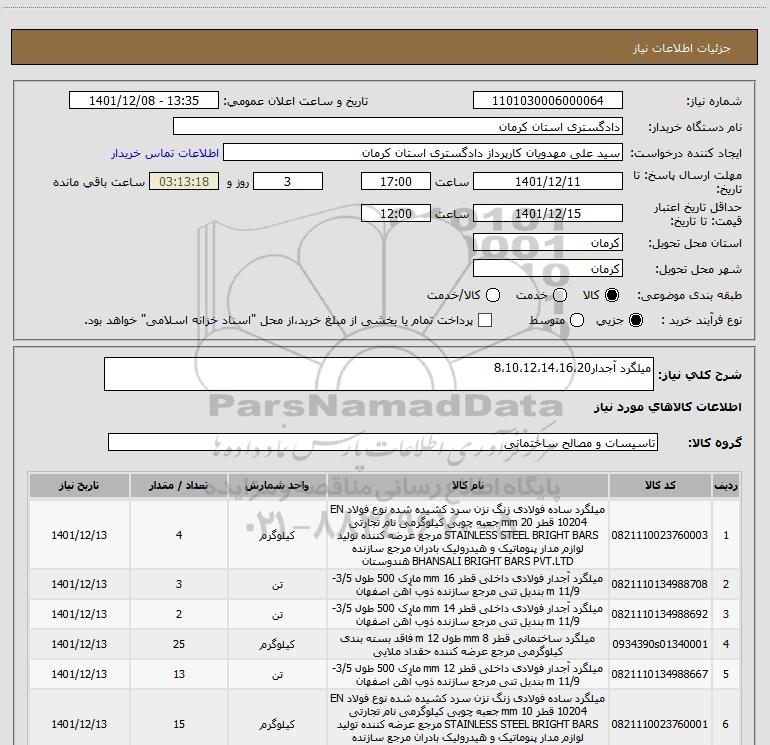This screenshot has width=770, height=745.
Task: Click the اطلاعات کالاهای مورد نیاز heading
Action: (x=667, y=407)
